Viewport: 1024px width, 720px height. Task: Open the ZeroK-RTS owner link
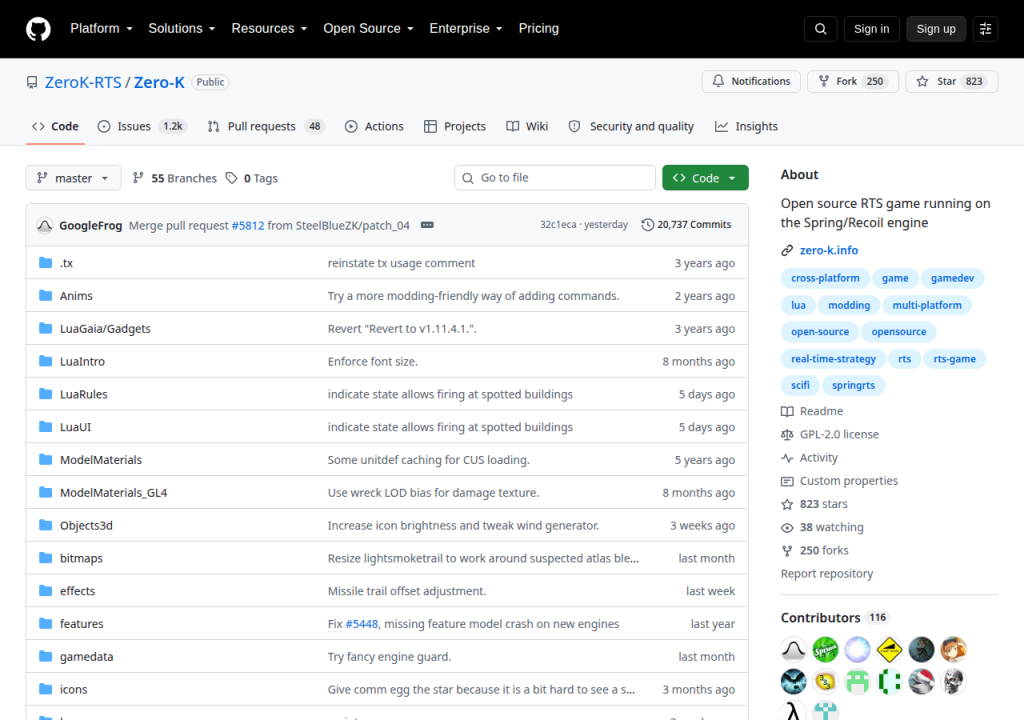(x=83, y=82)
